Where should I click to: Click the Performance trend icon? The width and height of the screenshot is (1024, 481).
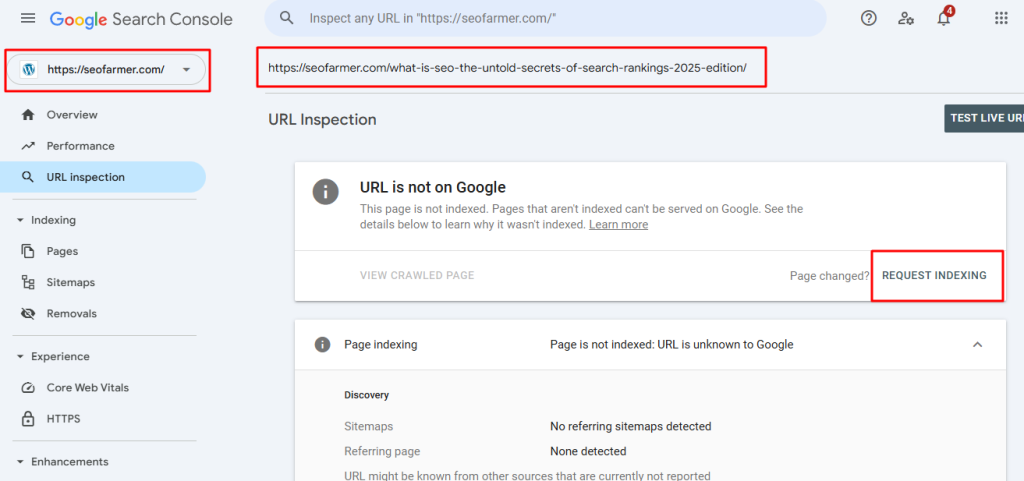pos(27,146)
